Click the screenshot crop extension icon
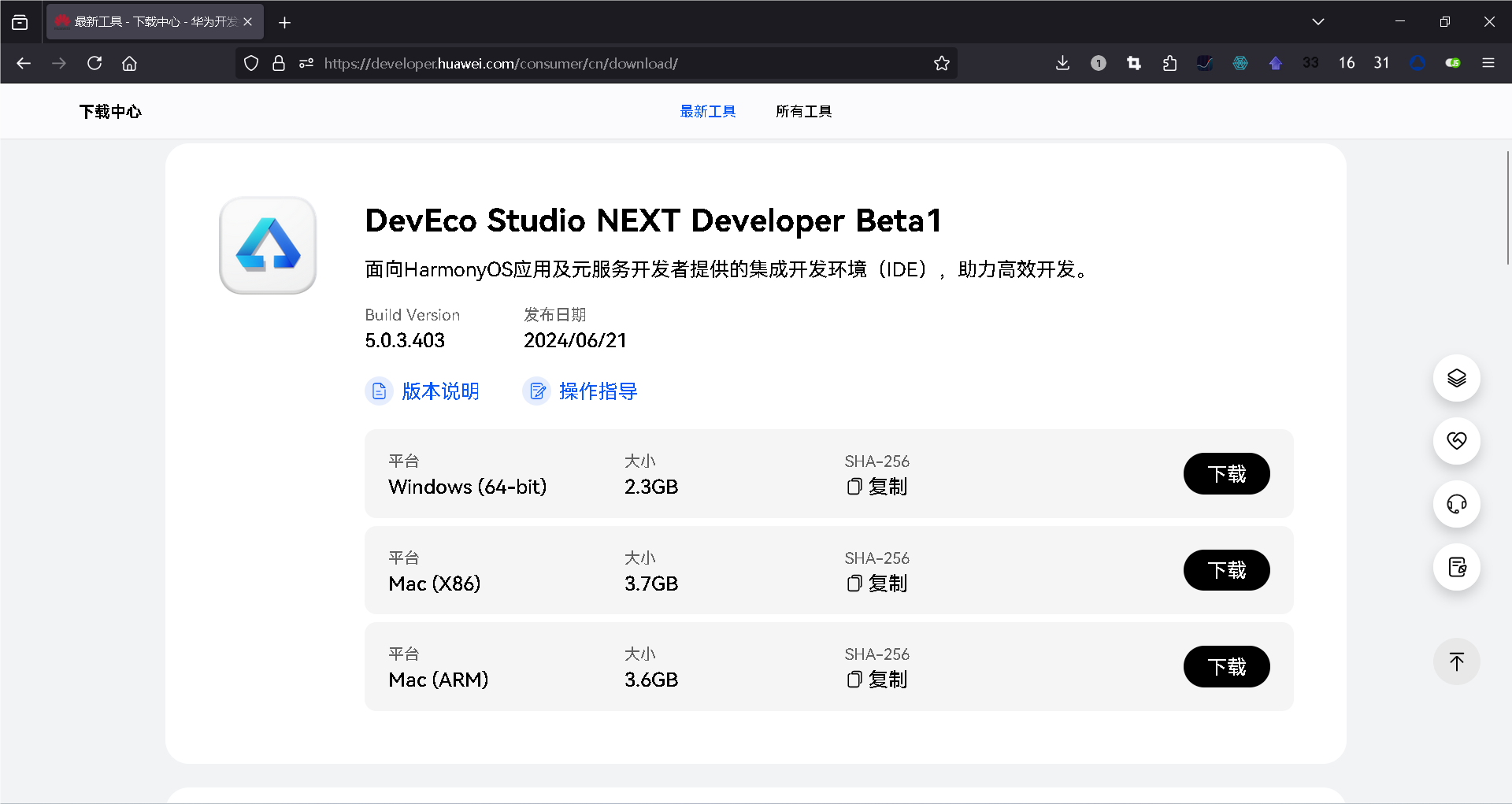The image size is (1512, 804). click(x=1134, y=63)
